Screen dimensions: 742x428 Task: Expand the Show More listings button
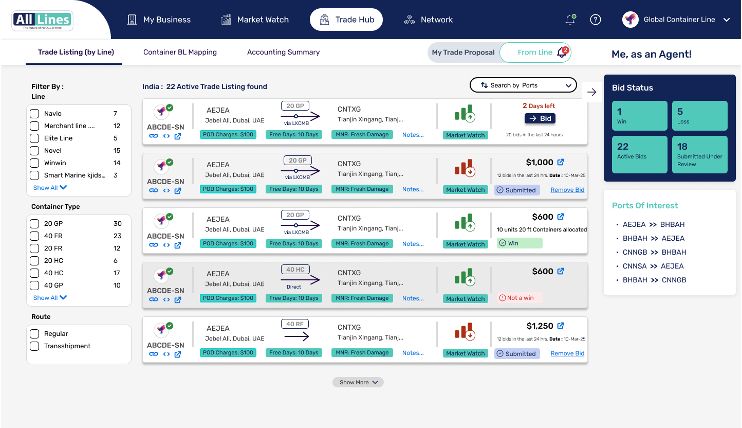[358, 382]
